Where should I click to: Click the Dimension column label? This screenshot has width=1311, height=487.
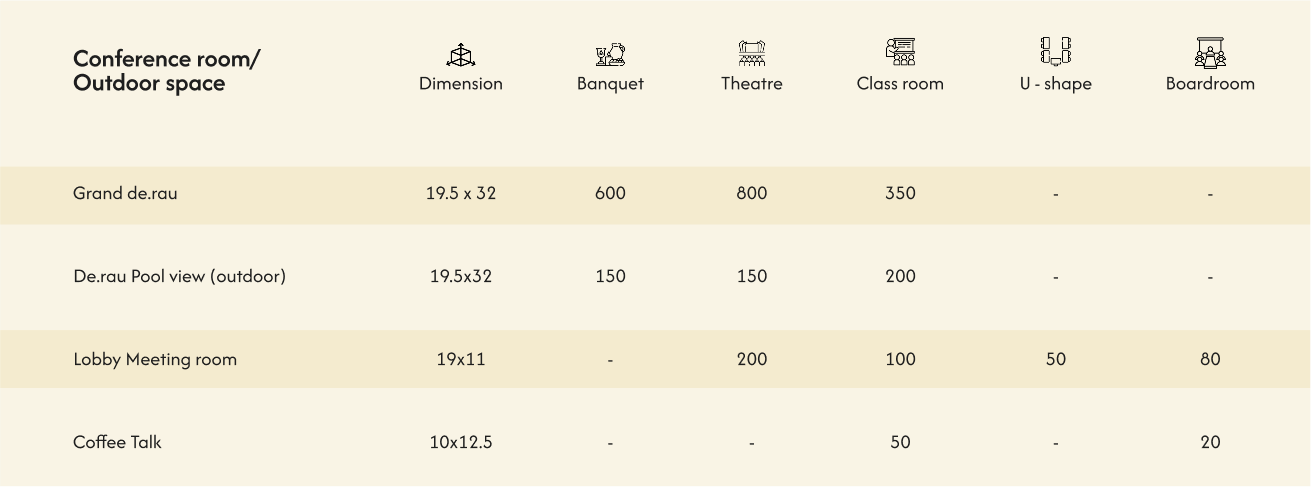460,84
